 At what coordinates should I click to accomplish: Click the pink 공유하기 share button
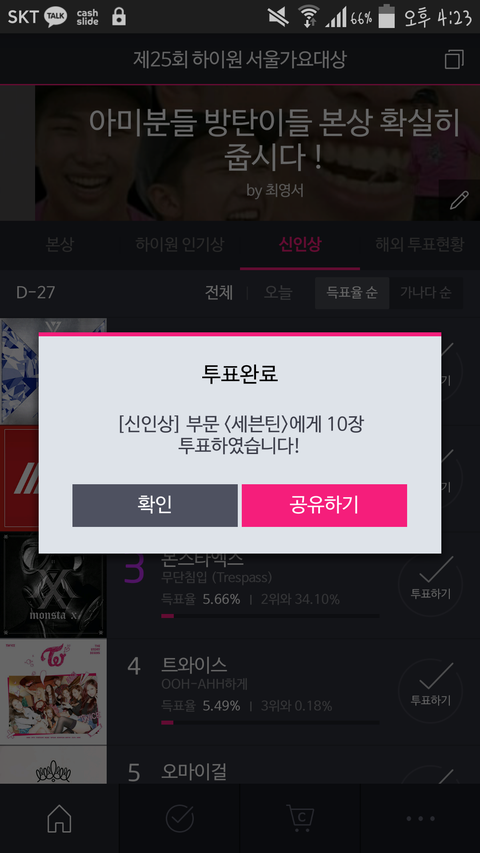click(324, 505)
